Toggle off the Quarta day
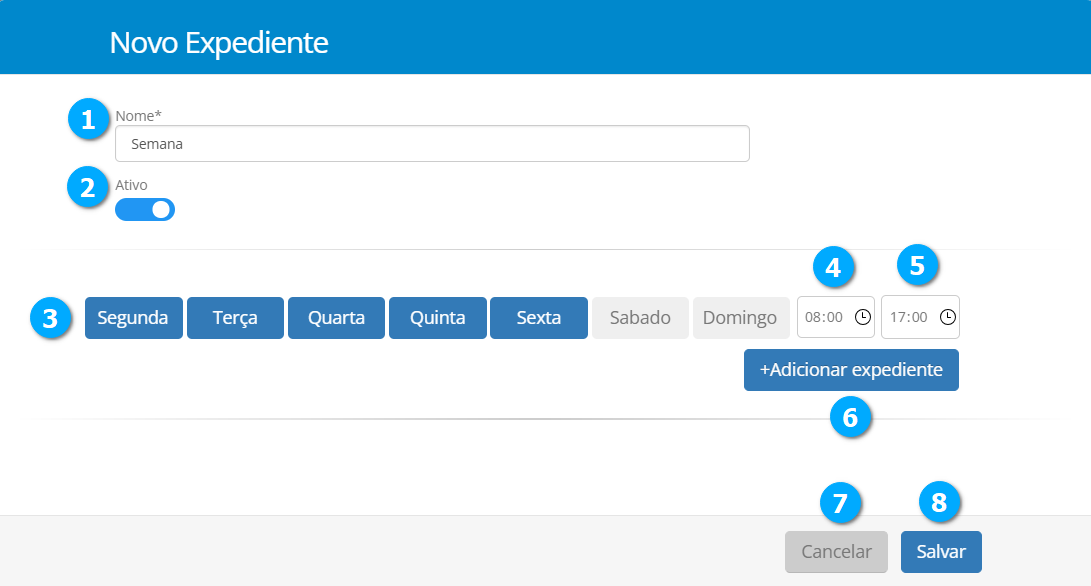 coord(336,318)
